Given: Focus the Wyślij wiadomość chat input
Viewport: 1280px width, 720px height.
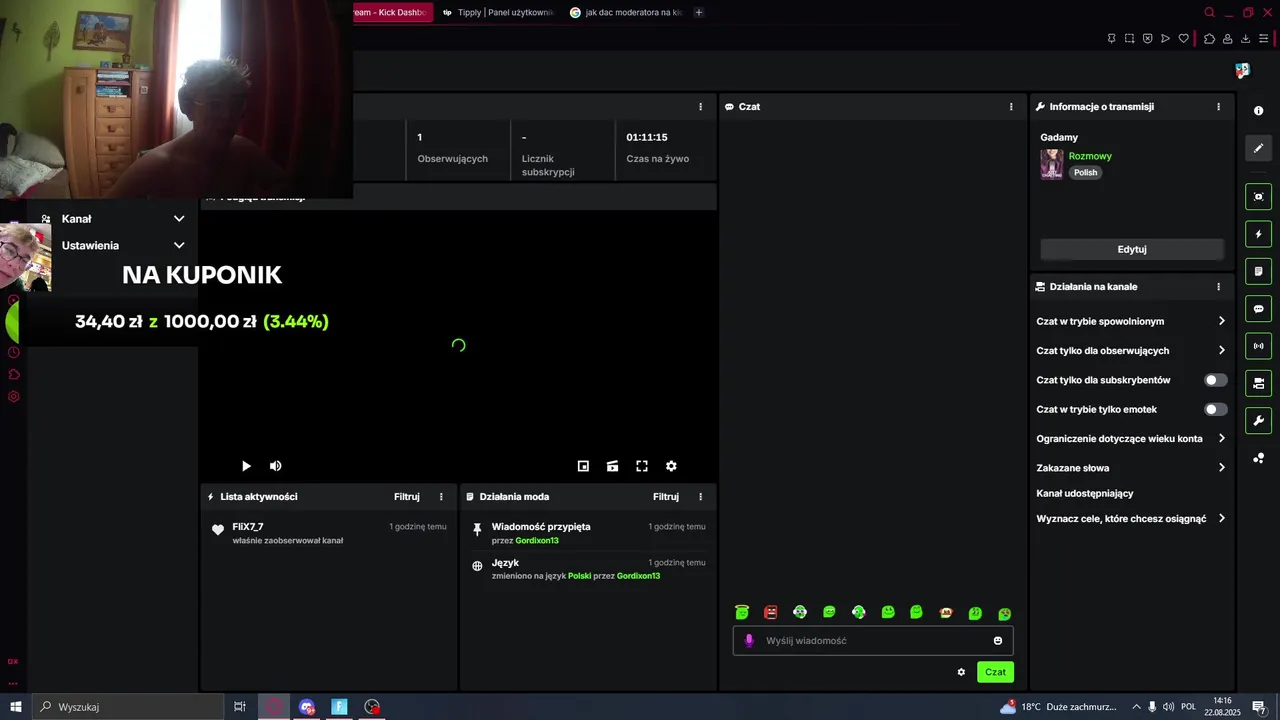Looking at the screenshot, I should click(873, 641).
